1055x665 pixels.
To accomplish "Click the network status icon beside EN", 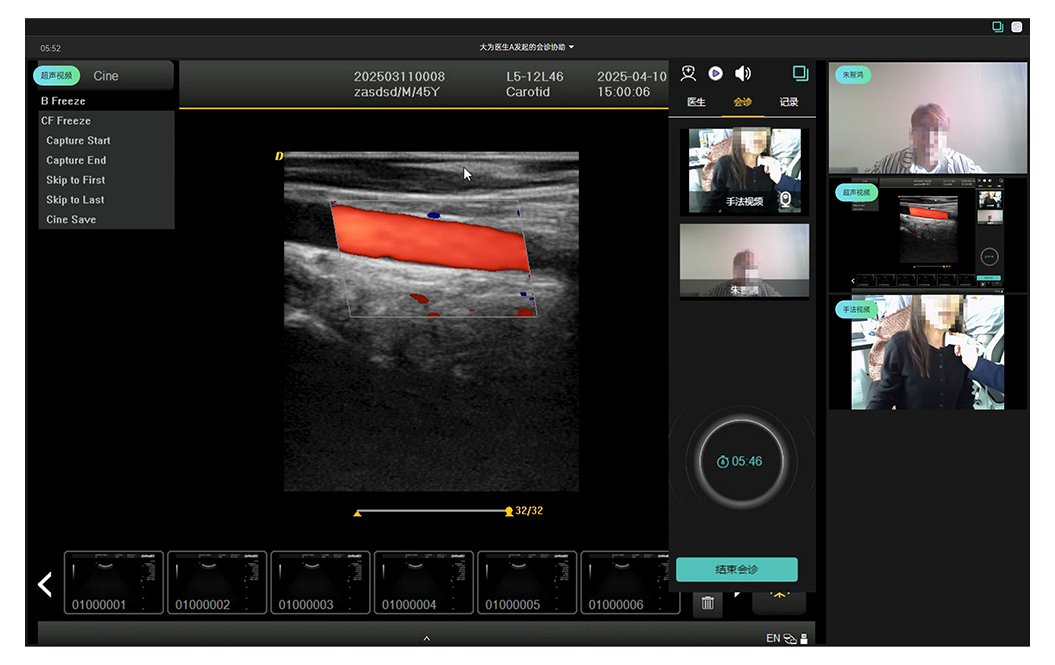I will tap(790, 638).
